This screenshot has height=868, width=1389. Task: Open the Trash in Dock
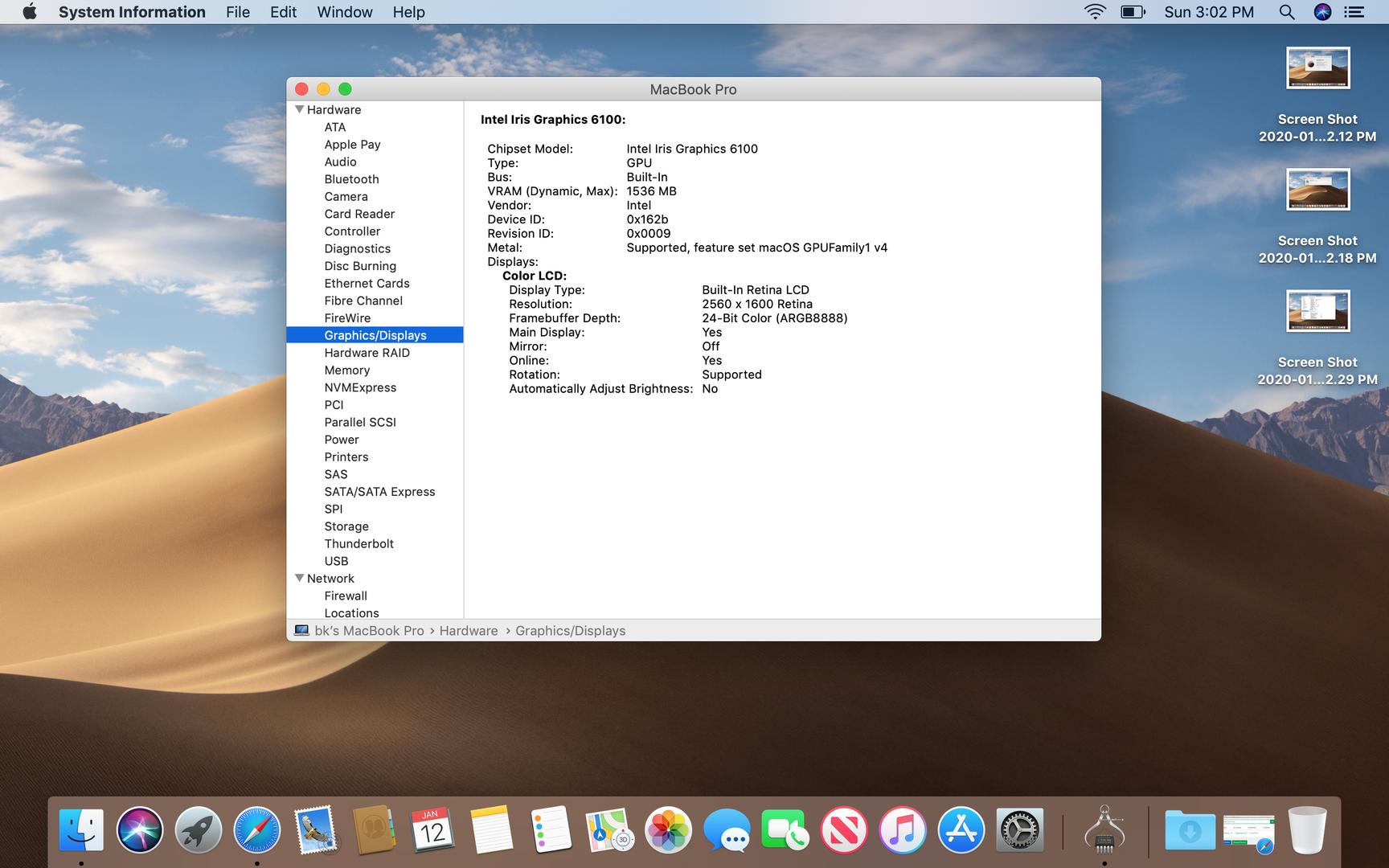tap(1308, 830)
